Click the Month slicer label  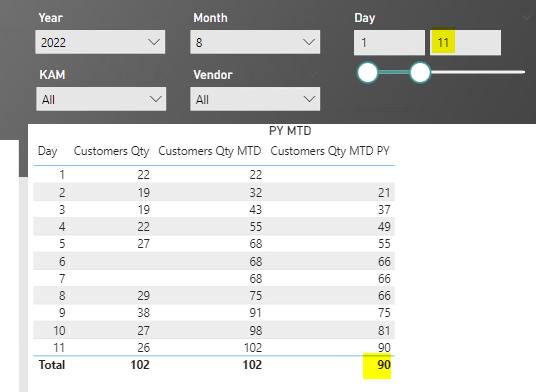pos(210,18)
